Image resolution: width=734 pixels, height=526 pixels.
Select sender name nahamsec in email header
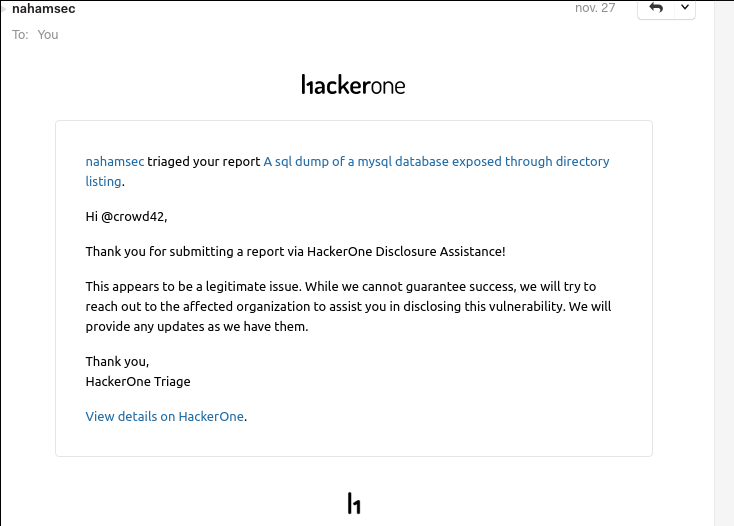point(43,9)
